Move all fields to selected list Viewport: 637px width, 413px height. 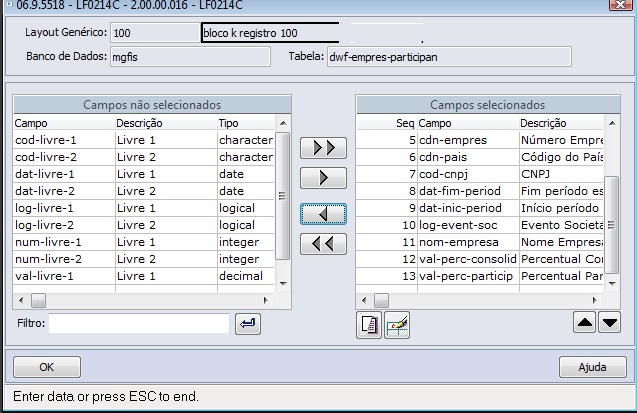[x=323, y=148]
